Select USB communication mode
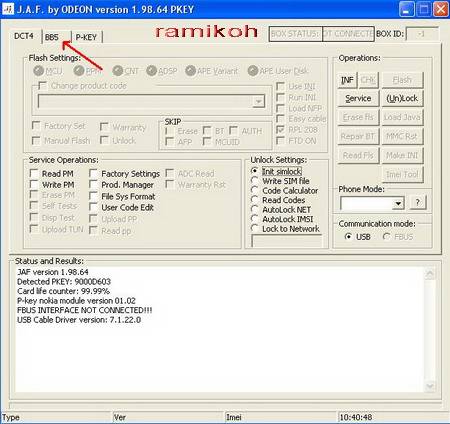 point(348,237)
